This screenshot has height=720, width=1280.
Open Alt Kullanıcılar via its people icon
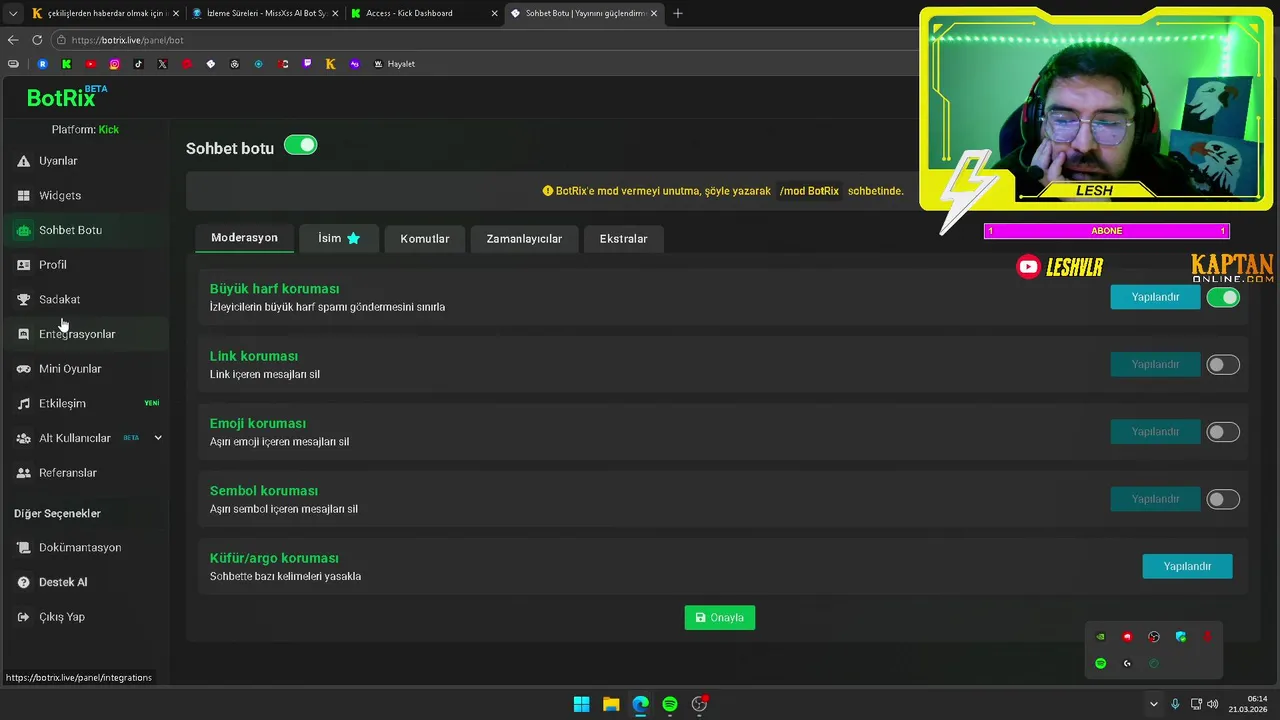point(24,438)
